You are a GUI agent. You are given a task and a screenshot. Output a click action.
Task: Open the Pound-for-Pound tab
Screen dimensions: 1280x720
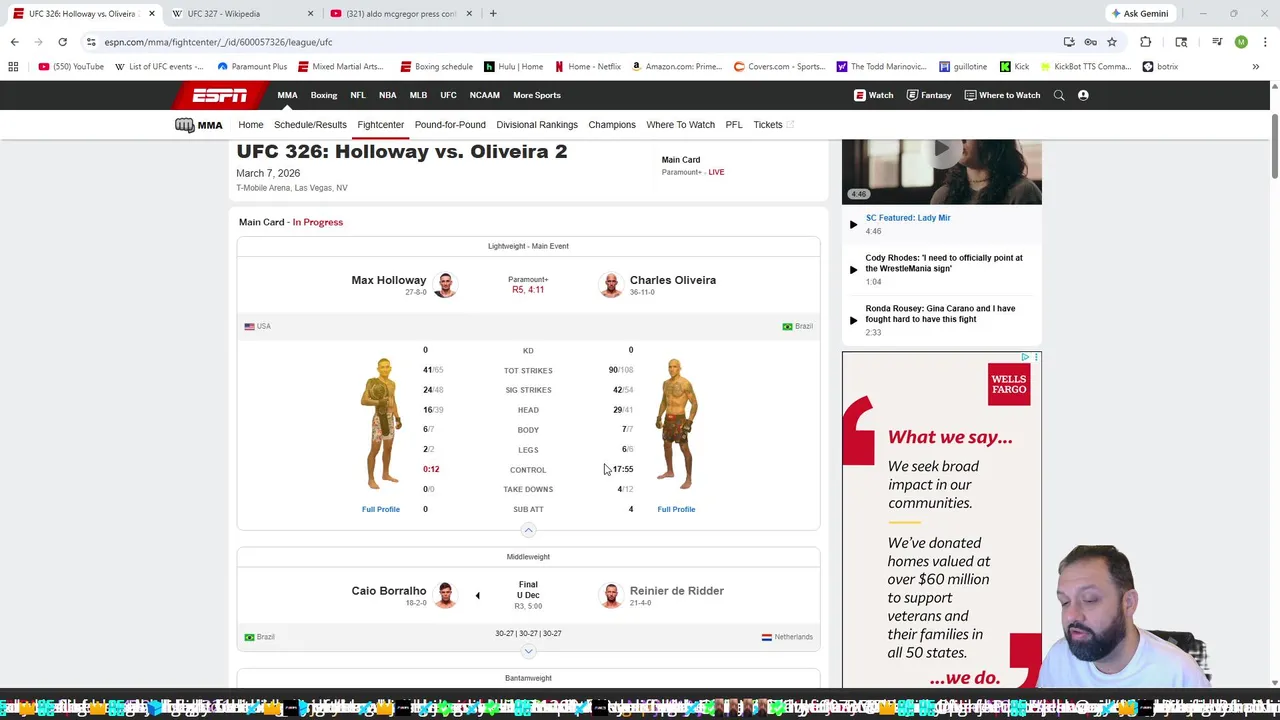(x=450, y=125)
